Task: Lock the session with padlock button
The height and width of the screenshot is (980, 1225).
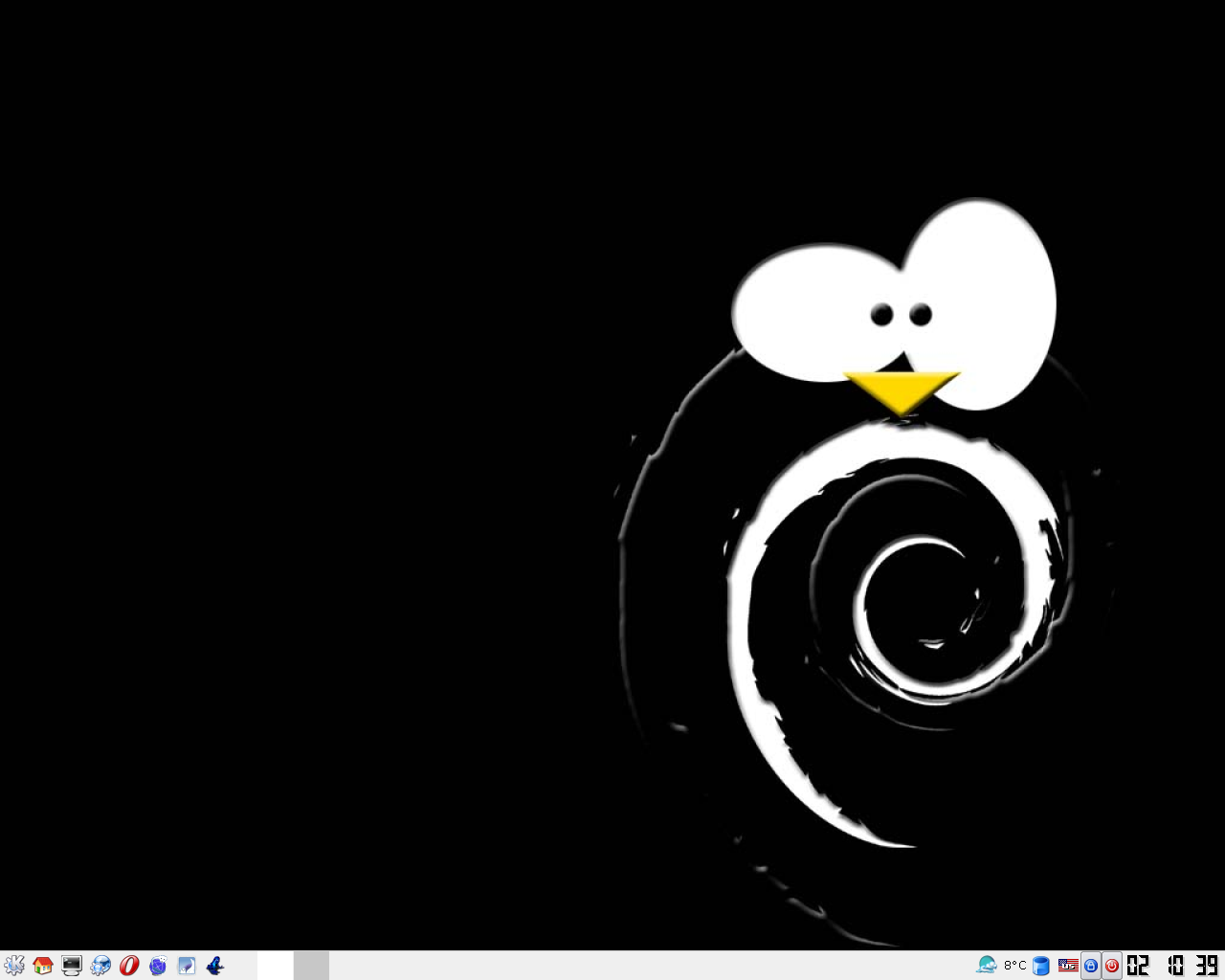Action: coord(1091,966)
